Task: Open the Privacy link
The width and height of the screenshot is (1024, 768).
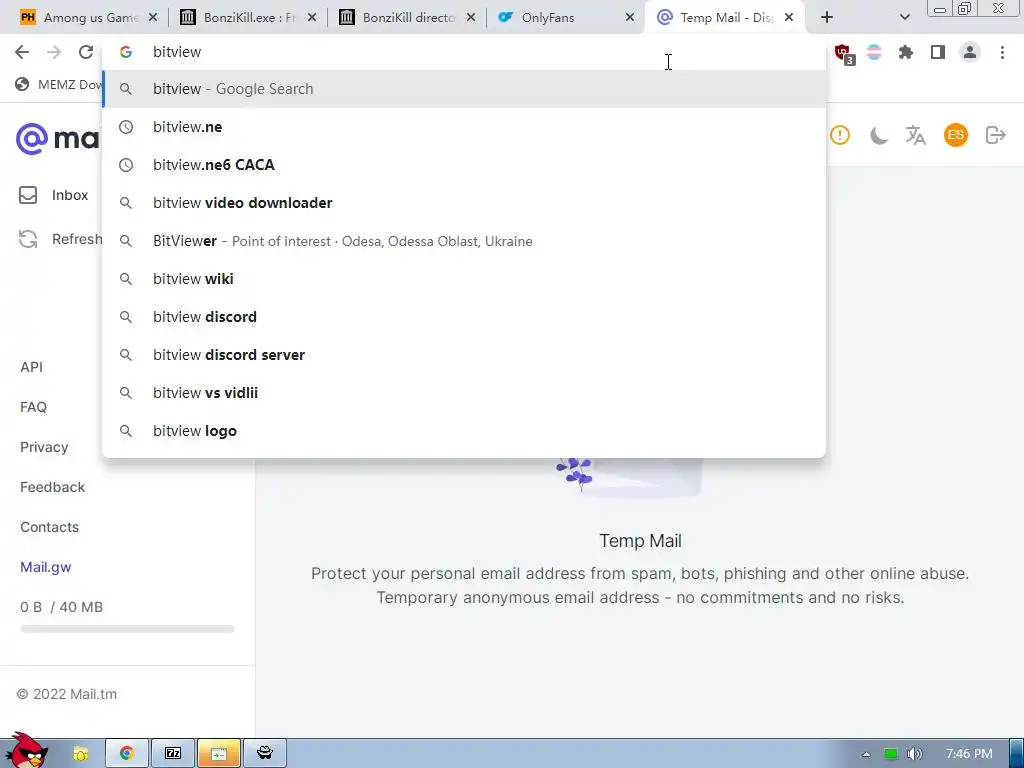Action: click(44, 447)
